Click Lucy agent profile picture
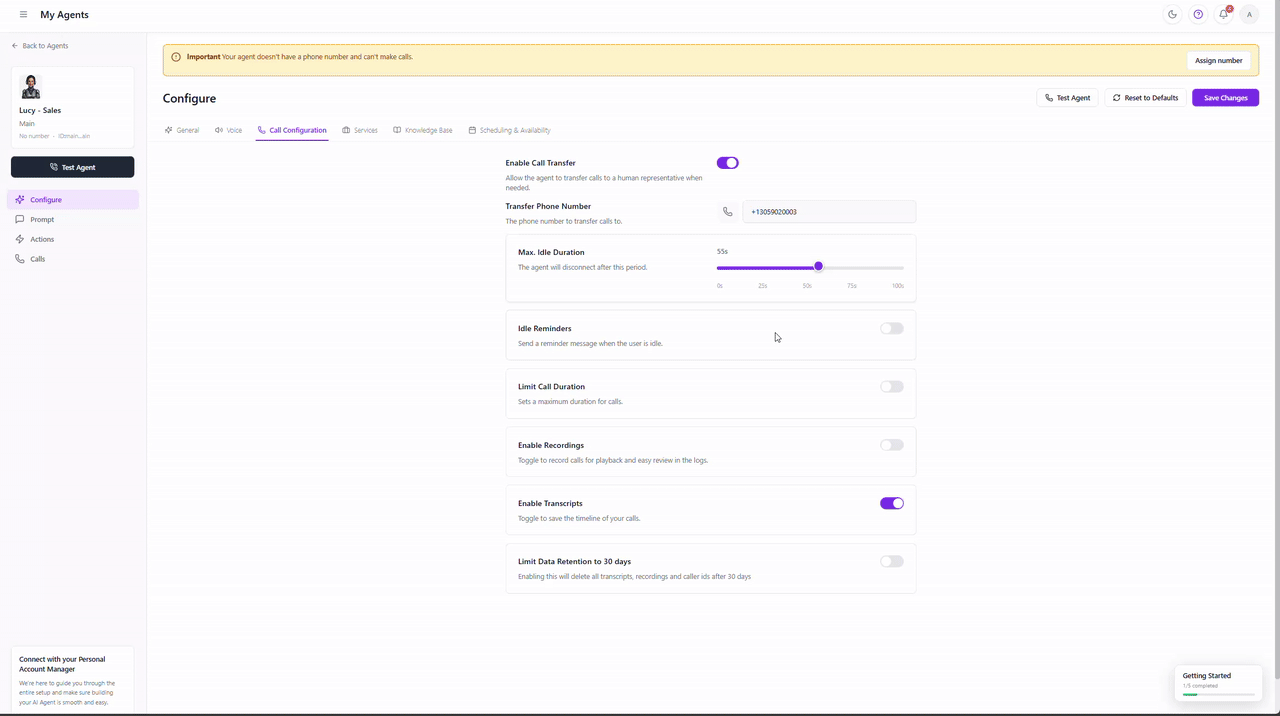 pyautogui.click(x=31, y=86)
